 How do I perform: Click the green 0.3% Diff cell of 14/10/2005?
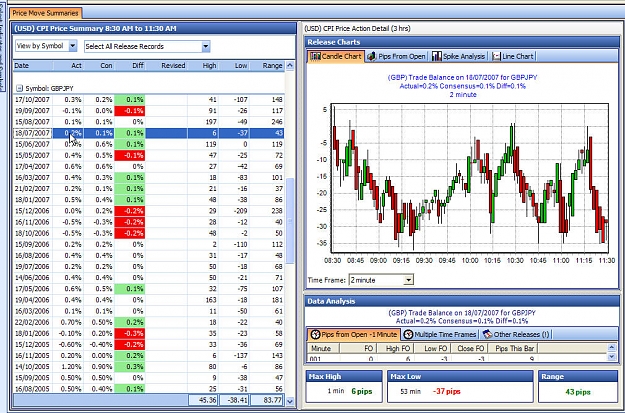point(130,367)
